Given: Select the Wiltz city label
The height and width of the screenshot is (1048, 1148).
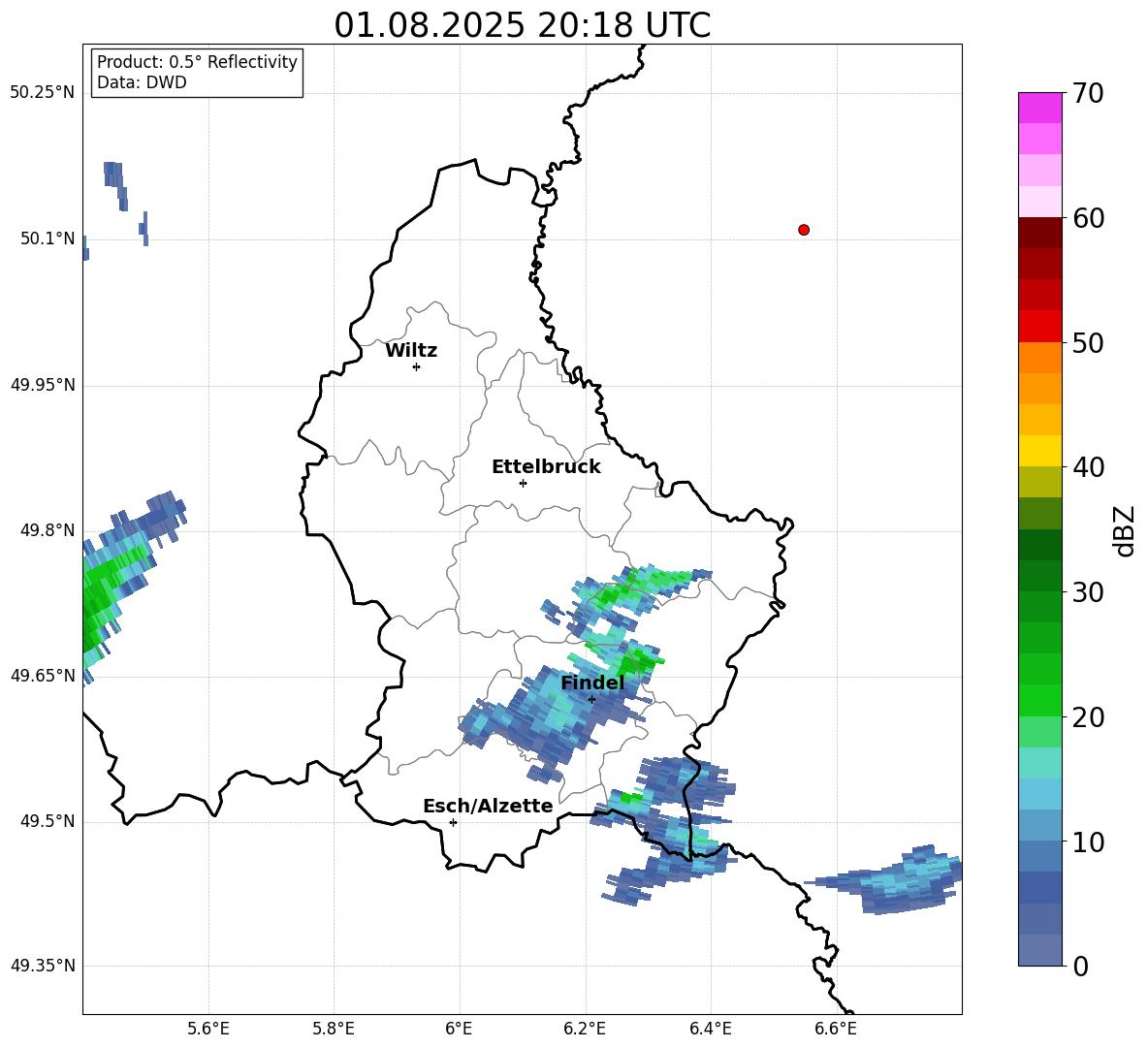Looking at the screenshot, I should pos(411,351).
